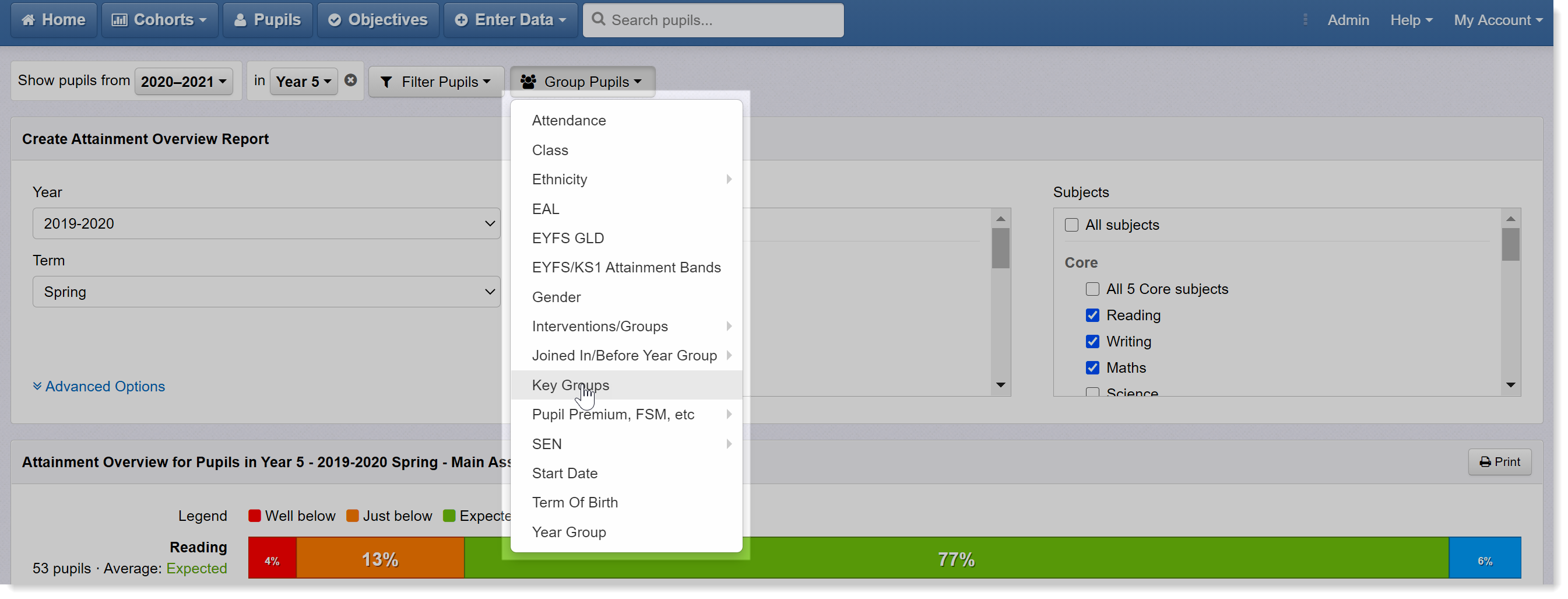Select Term Of Birth option
Viewport: 1568px width, 599px height.
point(627,503)
